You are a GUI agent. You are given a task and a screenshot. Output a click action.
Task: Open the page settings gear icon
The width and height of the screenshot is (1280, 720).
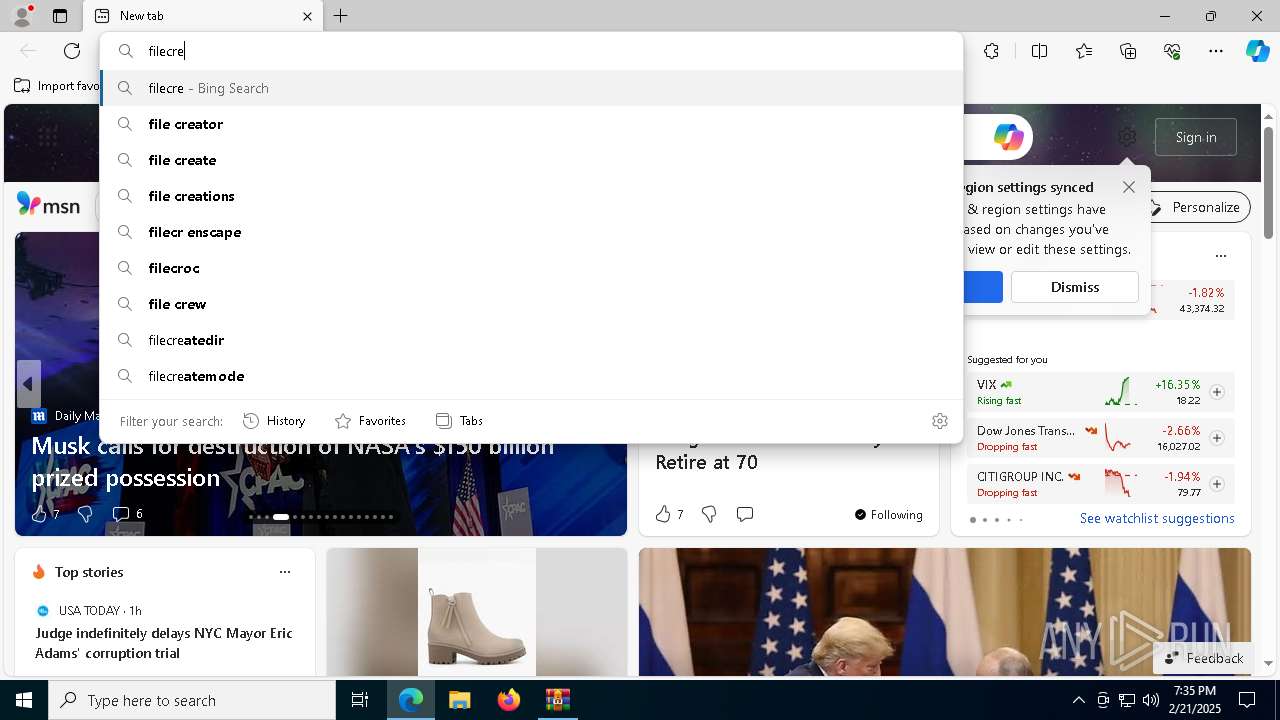pos(1127,137)
